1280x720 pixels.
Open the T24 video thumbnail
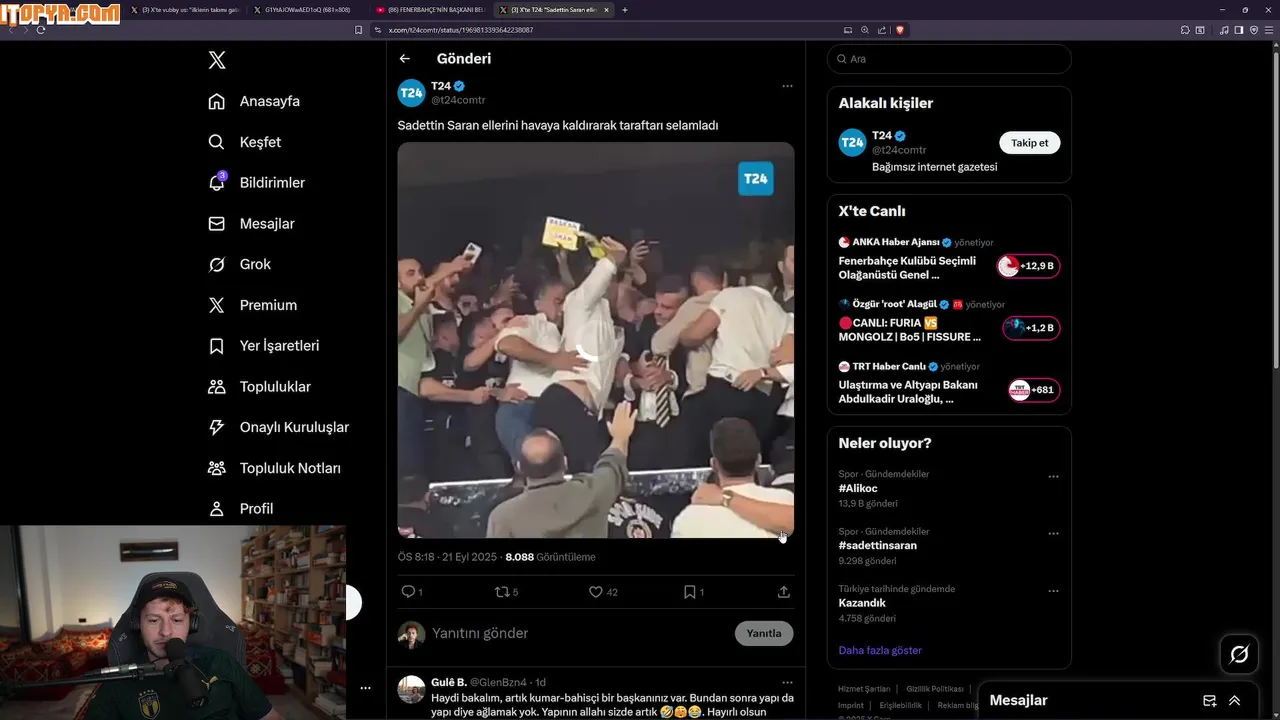click(x=596, y=340)
